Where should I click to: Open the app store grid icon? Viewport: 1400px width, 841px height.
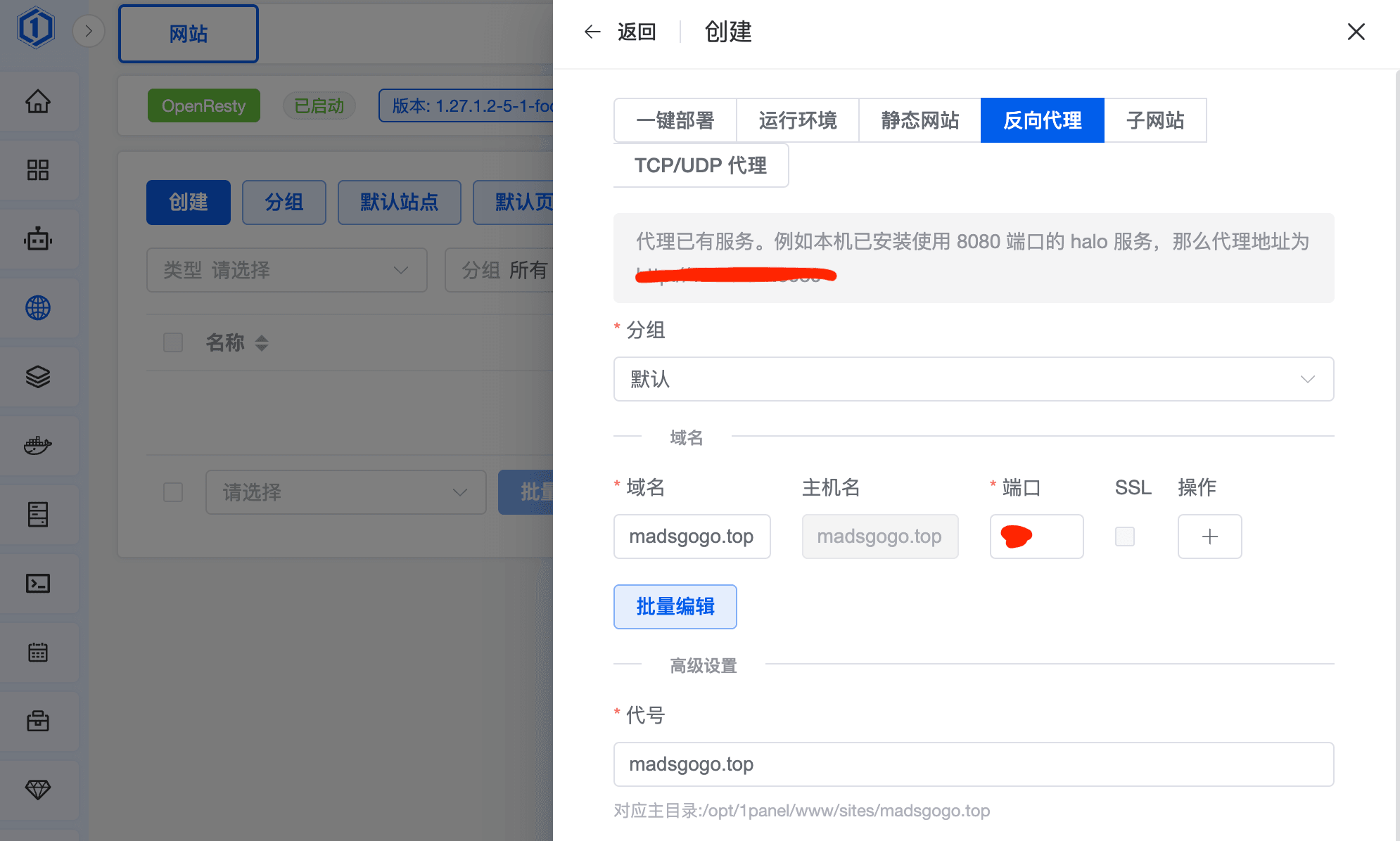38,170
